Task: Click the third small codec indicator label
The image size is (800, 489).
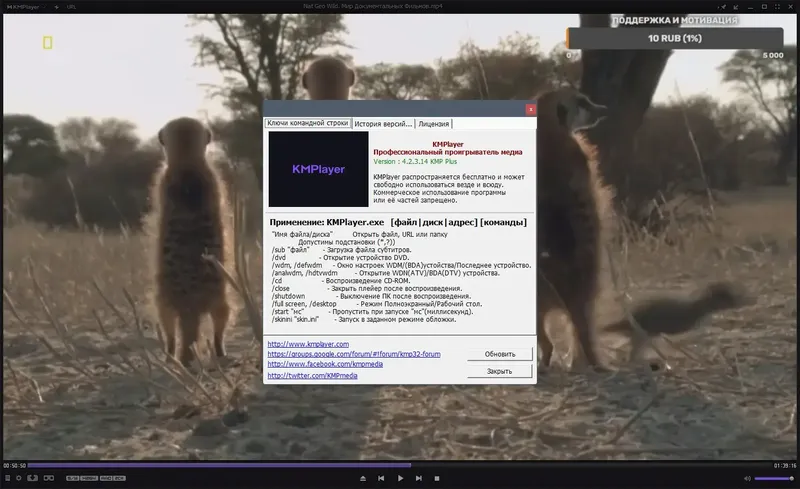Action: click(106, 478)
